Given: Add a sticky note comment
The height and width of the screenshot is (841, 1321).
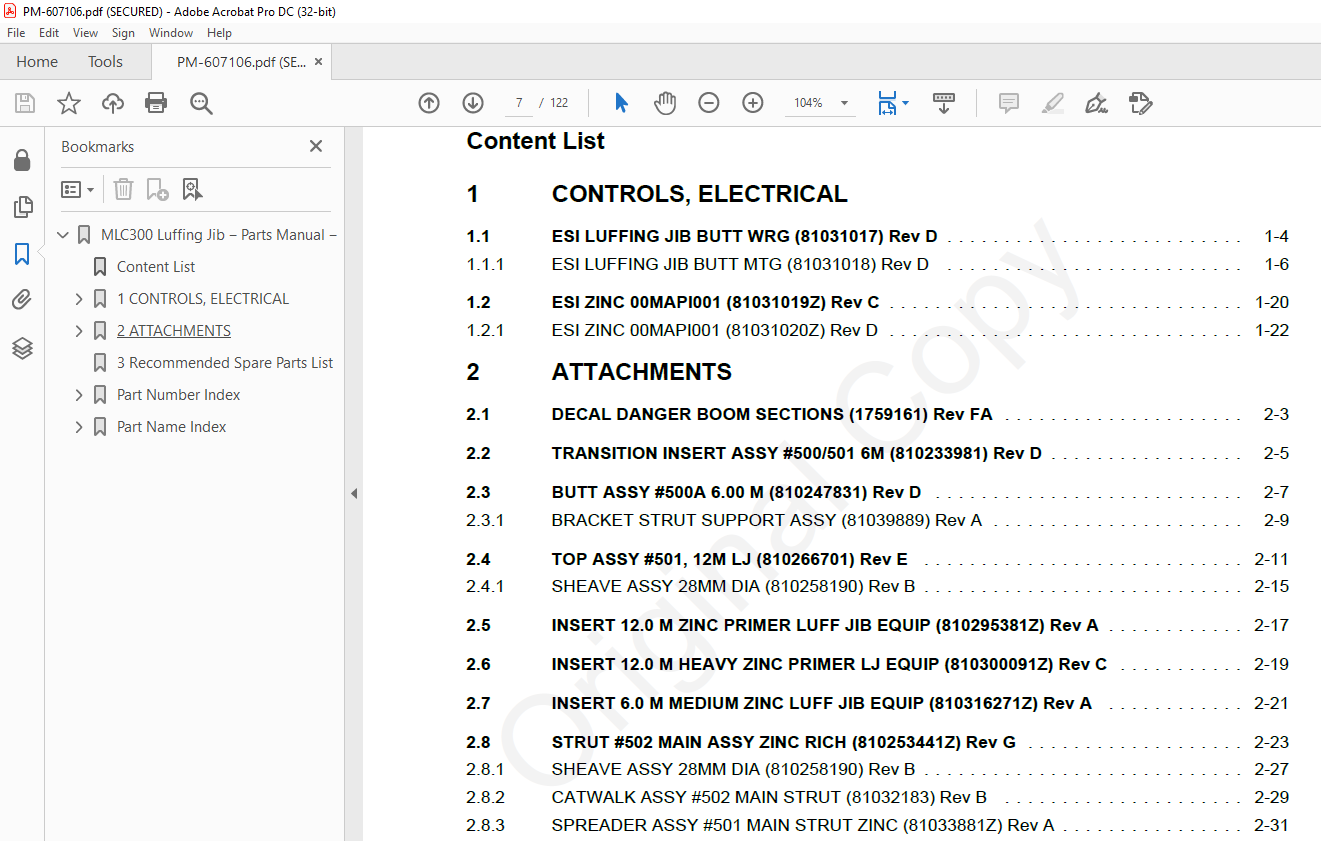Looking at the screenshot, I should click(x=1009, y=103).
